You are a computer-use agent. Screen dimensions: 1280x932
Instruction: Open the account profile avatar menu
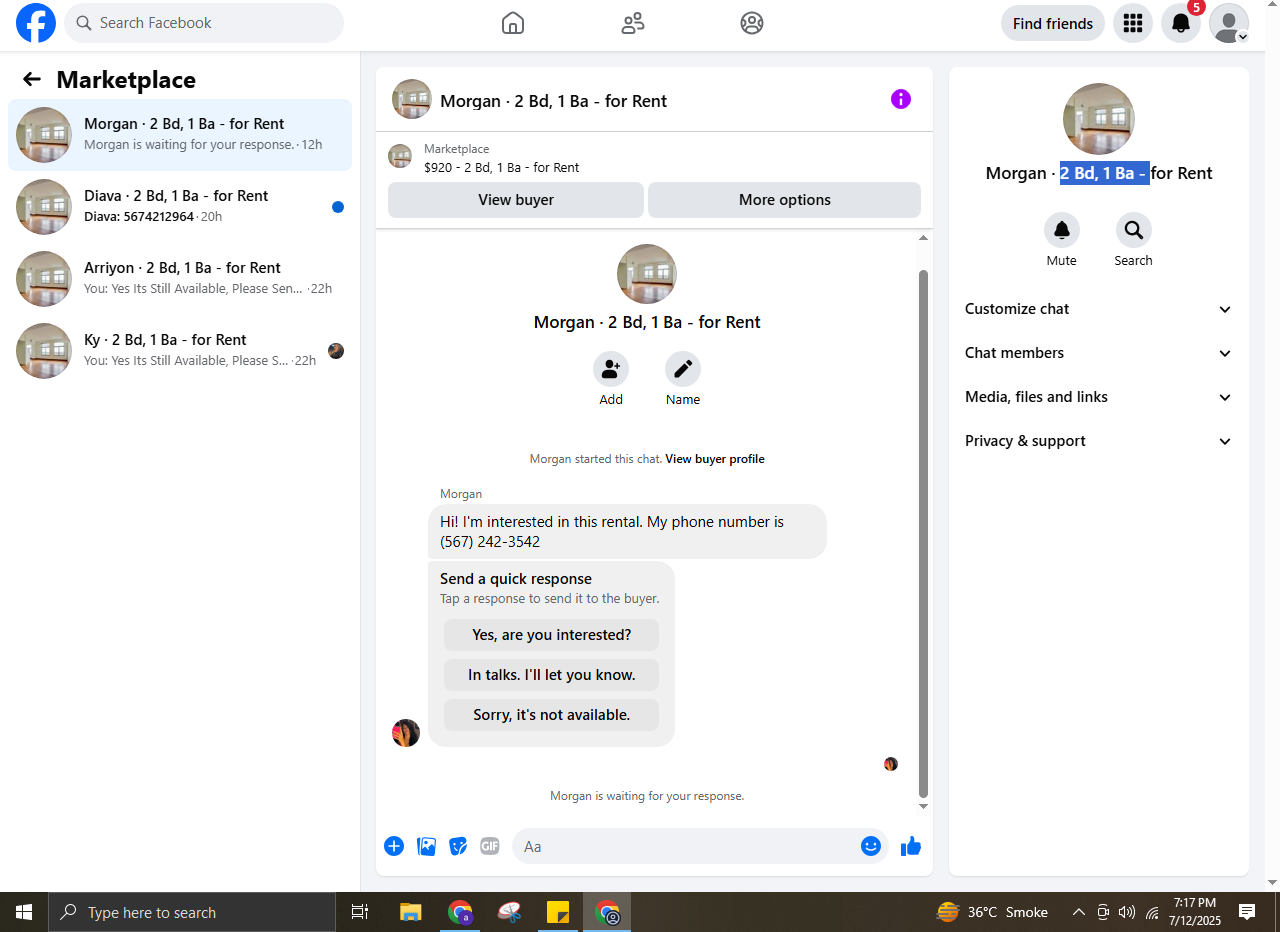1229,23
